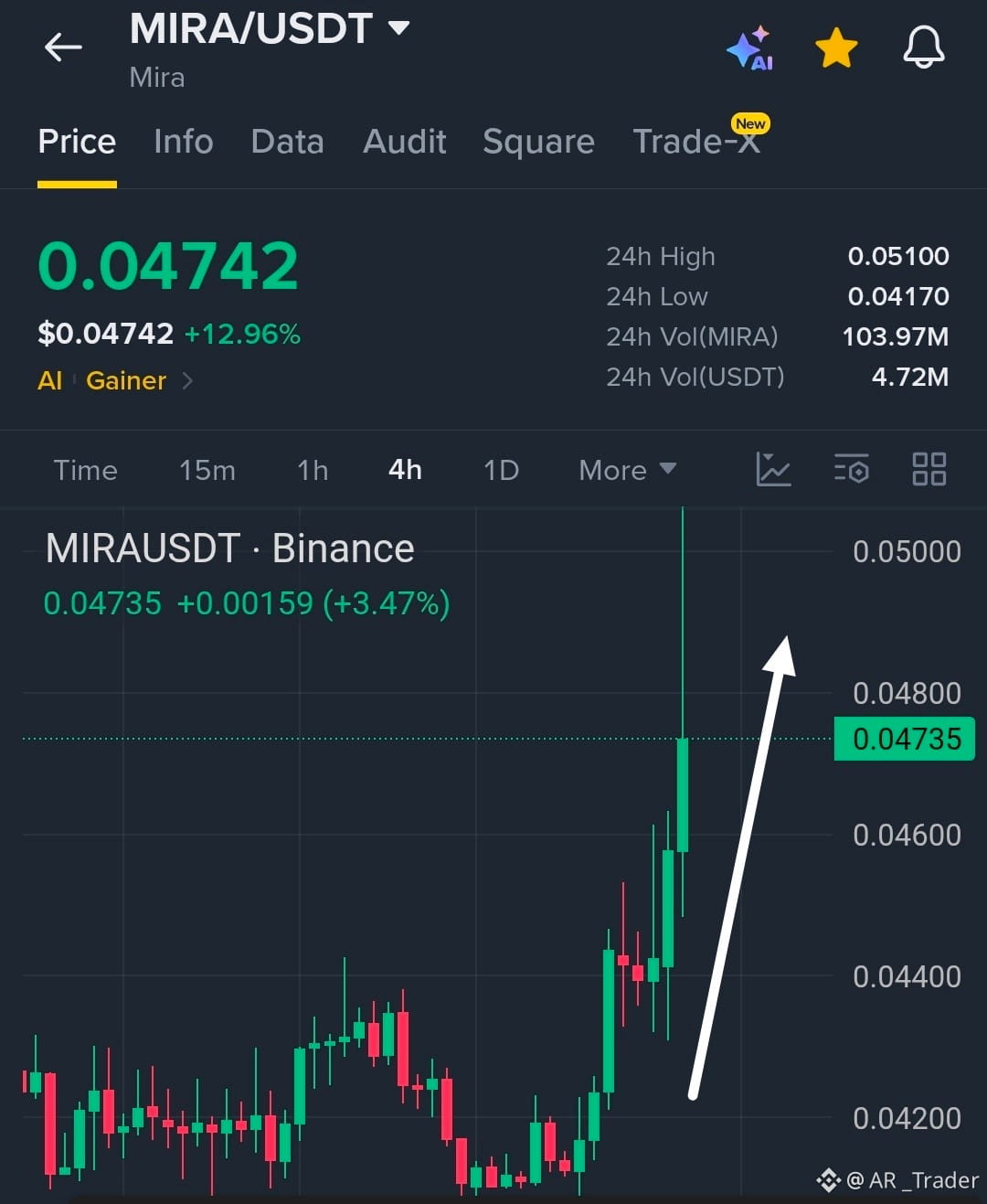
Task: Open the Audit tab
Action: pos(404,142)
